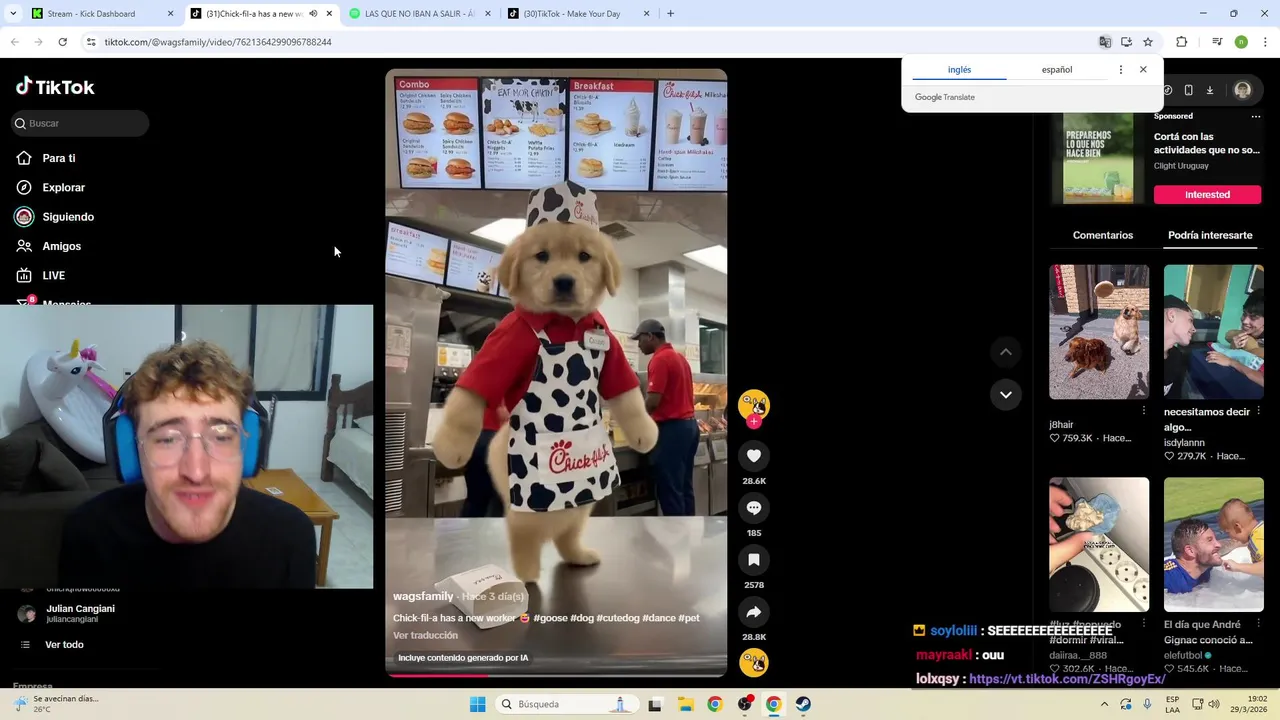Open Chrome profile avatar
Viewport: 1280px width, 720px height.
(x=1241, y=42)
